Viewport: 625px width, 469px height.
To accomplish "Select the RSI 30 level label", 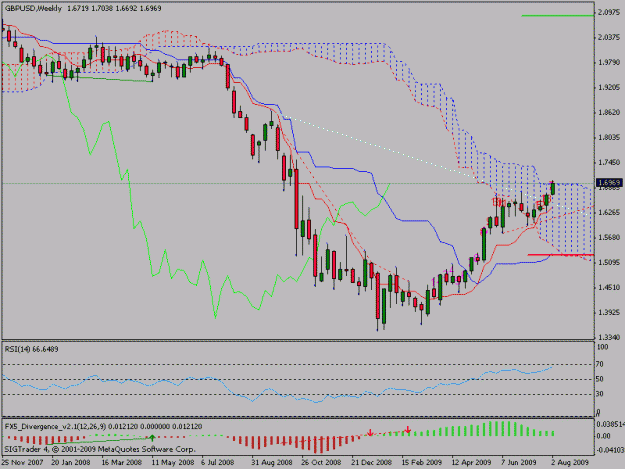I will [599, 394].
